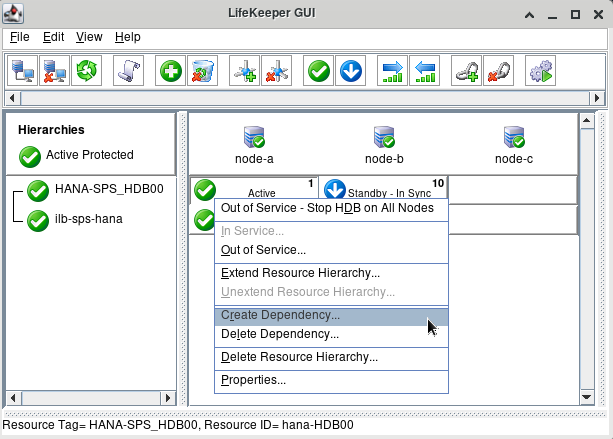The width and height of the screenshot is (613, 439).
Task: Click status table scrollbar up arrow
Action: 586,120
